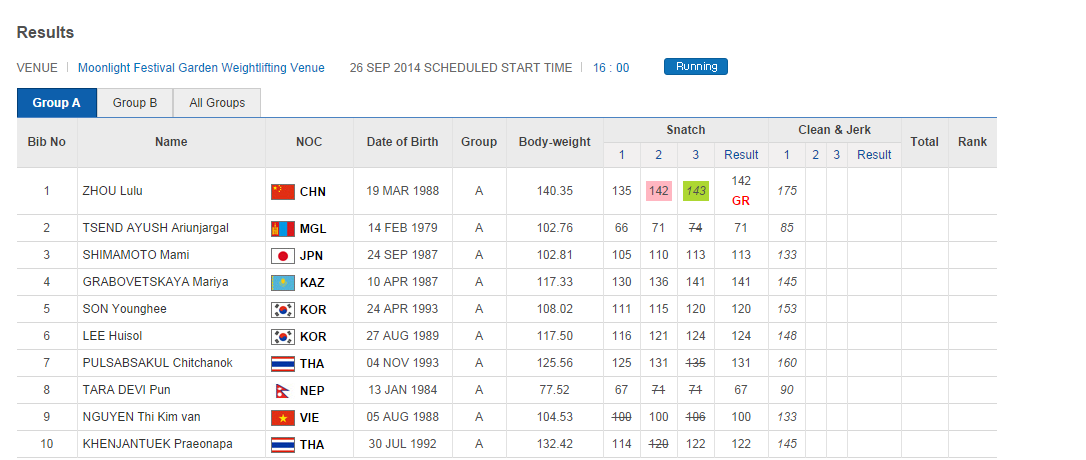This screenshot has height=460, width=1086.
Task: Click the Nepal flag icon
Action: (x=283, y=390)
